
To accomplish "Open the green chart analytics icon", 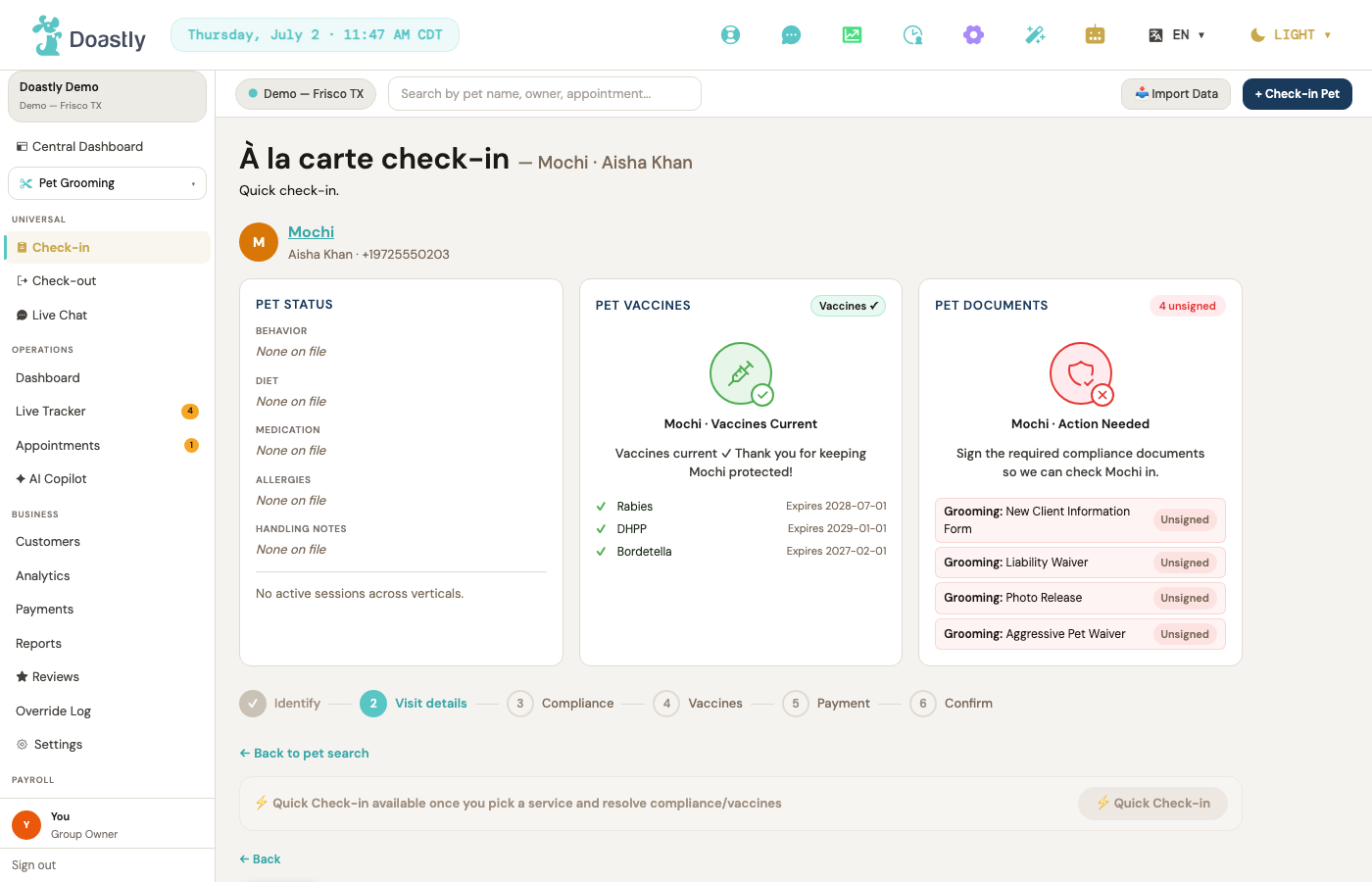I will (x=852, y=35).
